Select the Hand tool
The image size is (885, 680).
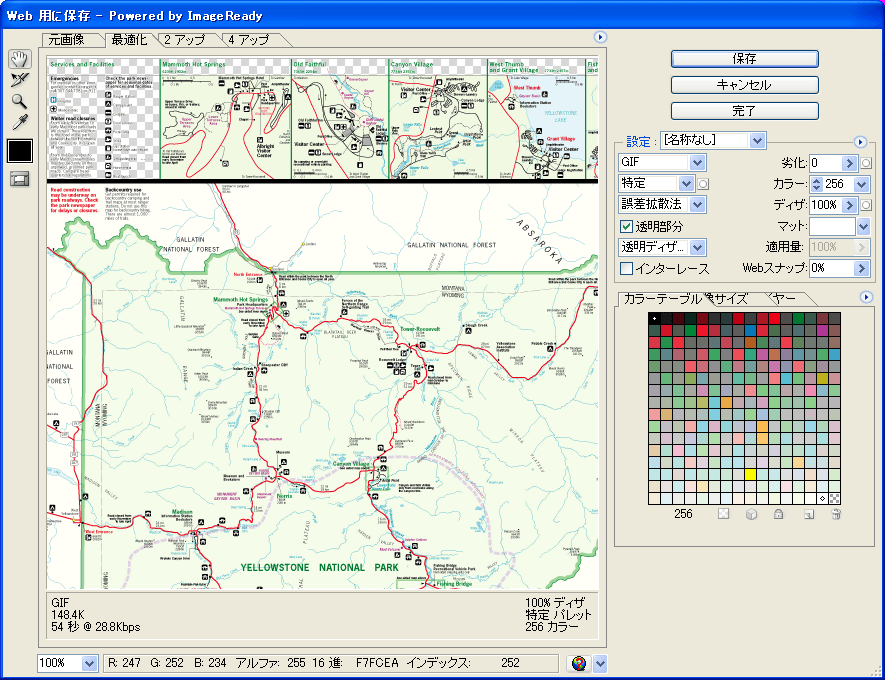pos(19,59)
